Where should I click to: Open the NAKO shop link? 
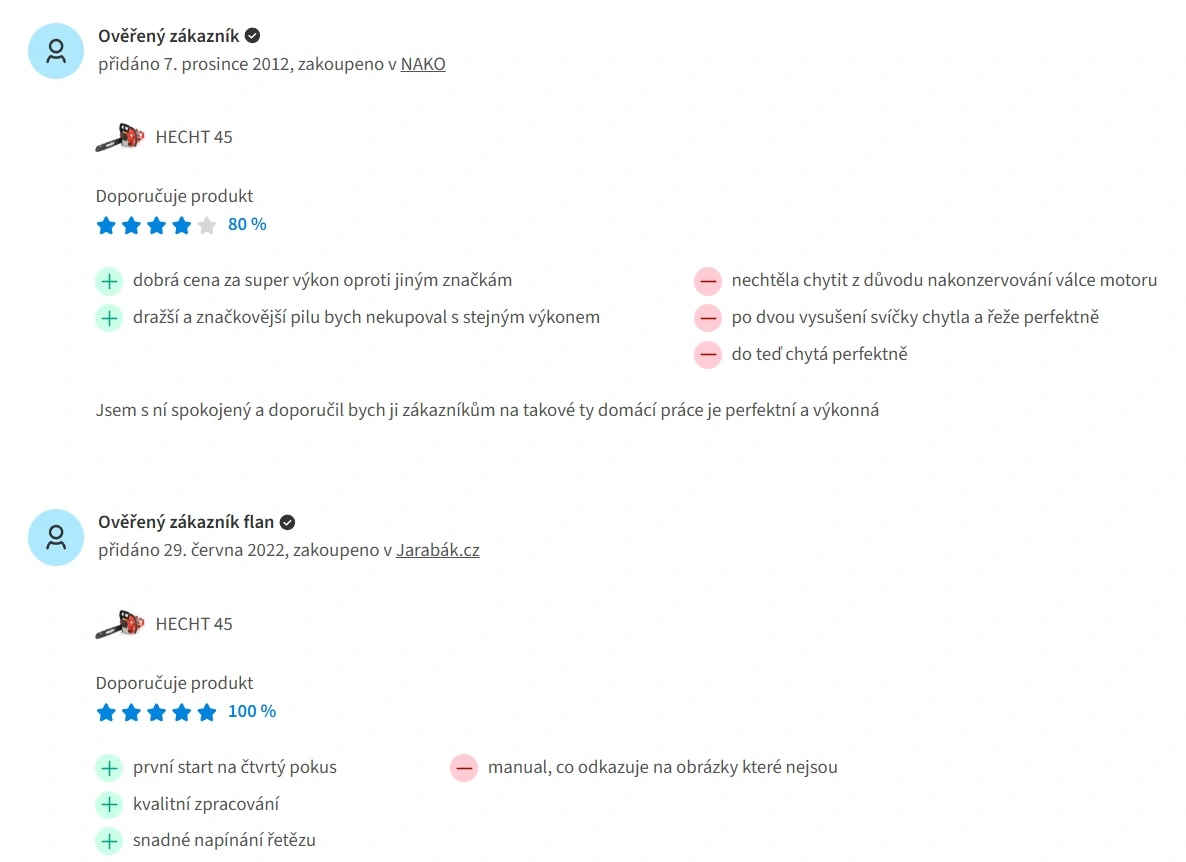click(423, 64)
